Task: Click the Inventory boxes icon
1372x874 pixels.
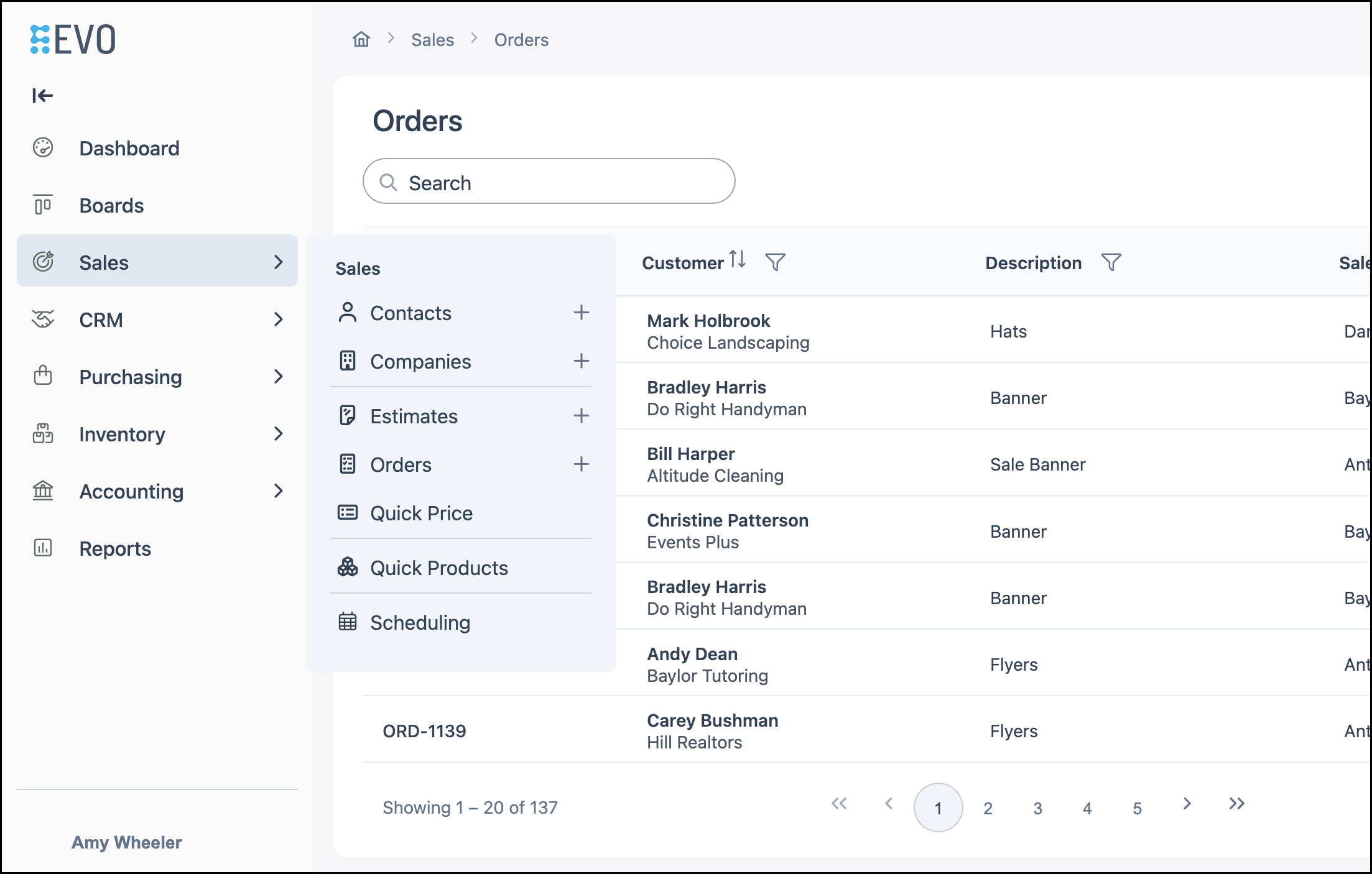Action: tap(43, 433)
